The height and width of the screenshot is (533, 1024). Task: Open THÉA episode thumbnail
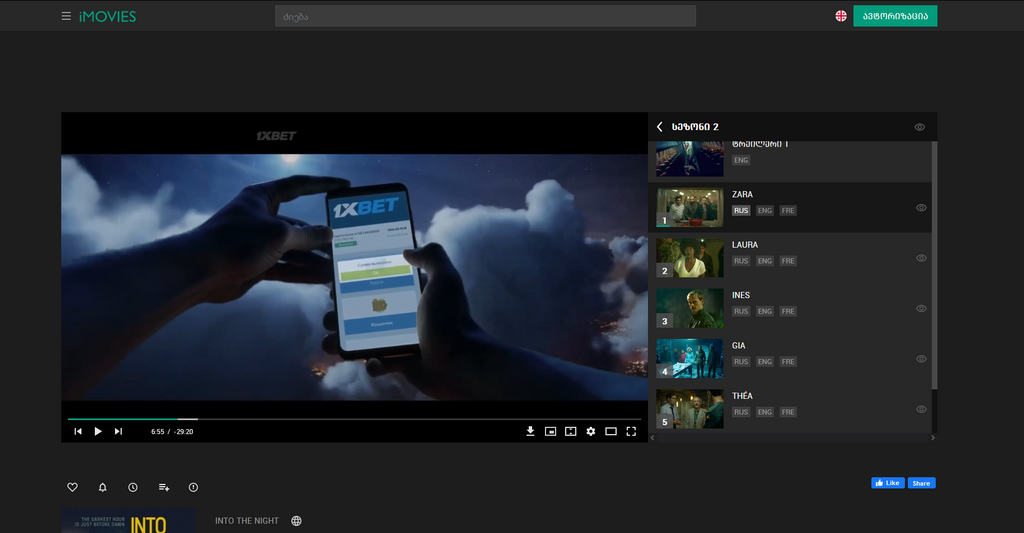[690, 409]
